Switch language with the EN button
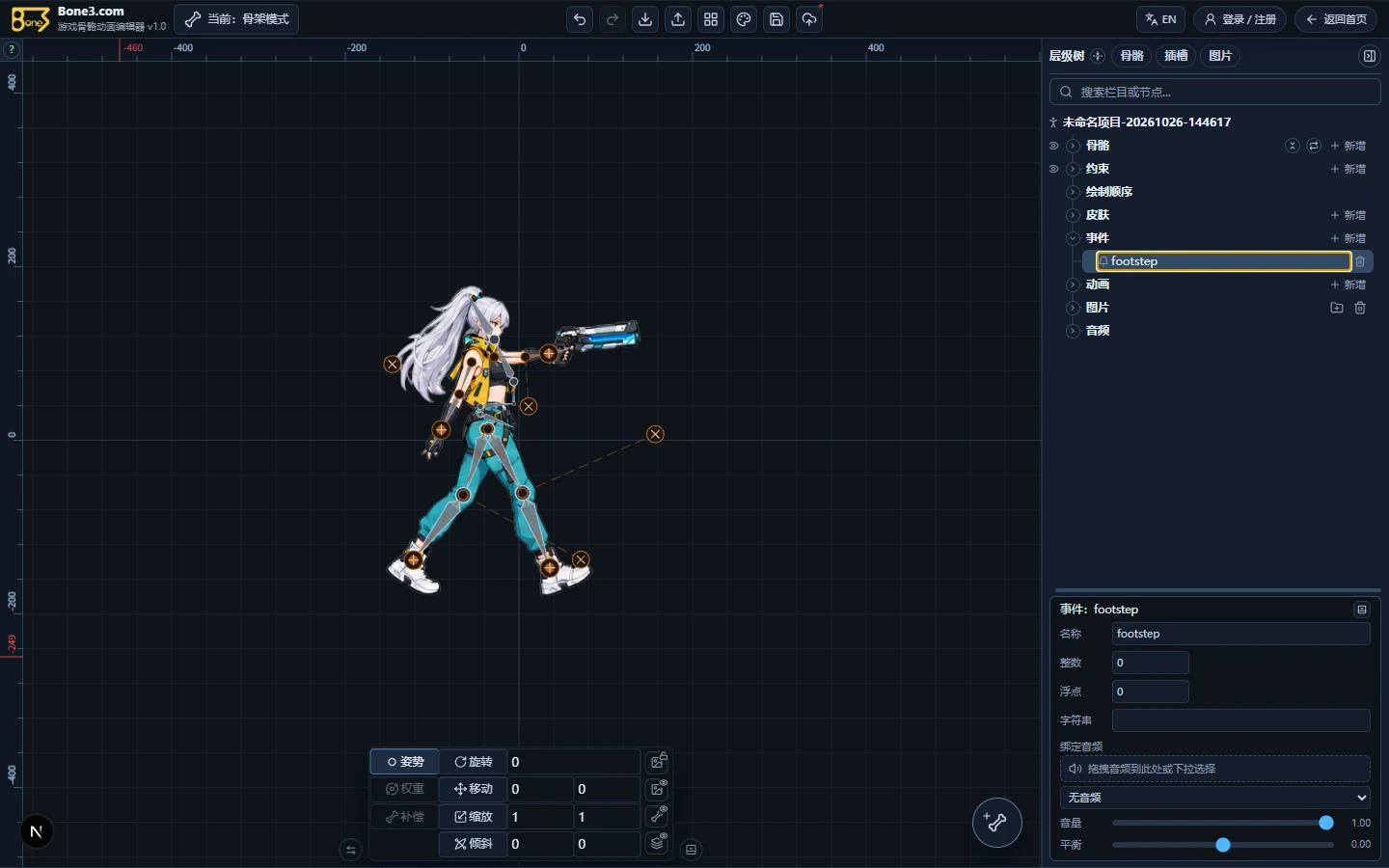The width and height of the screenshot is (1389, 868). click(x=1161, y=19)
